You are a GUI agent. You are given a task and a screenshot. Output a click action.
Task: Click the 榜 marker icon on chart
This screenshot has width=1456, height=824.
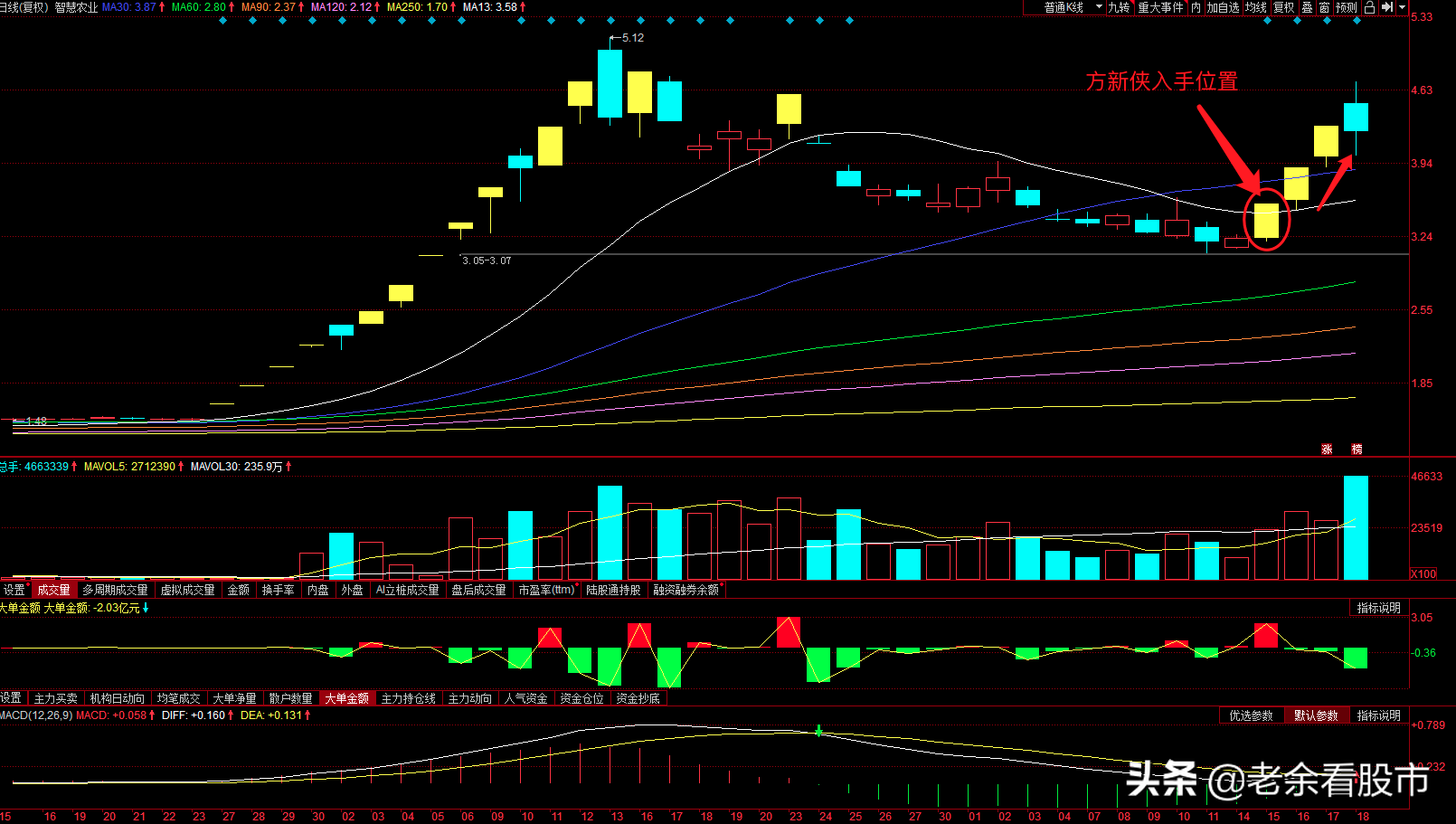pos(1357,449)
